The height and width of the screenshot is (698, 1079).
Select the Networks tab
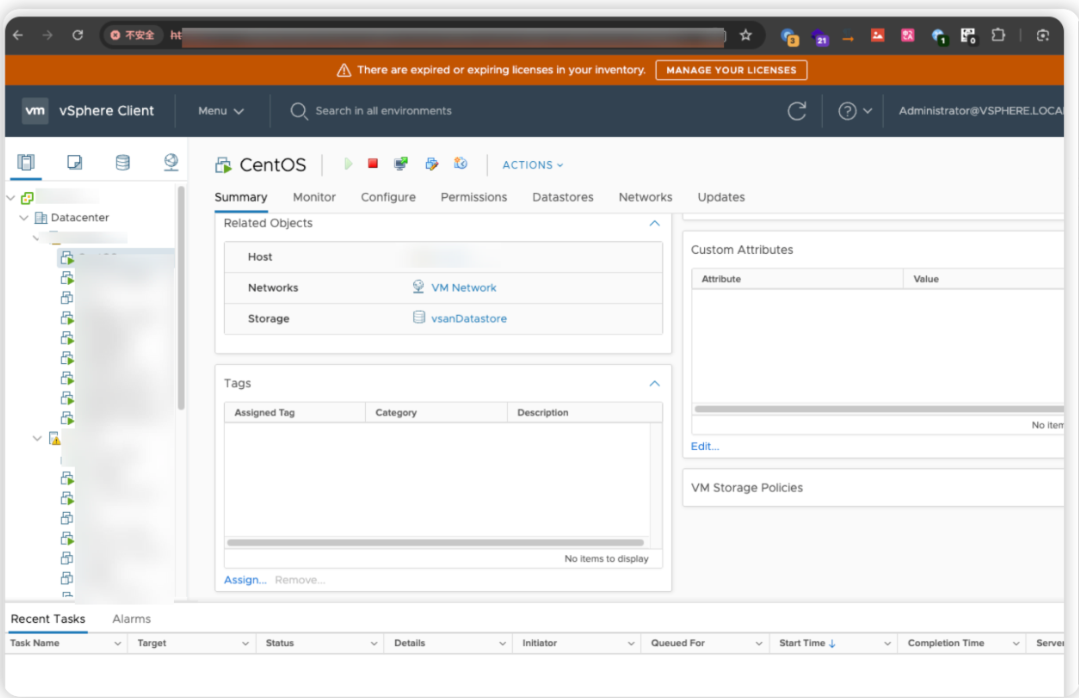(645, 197)
